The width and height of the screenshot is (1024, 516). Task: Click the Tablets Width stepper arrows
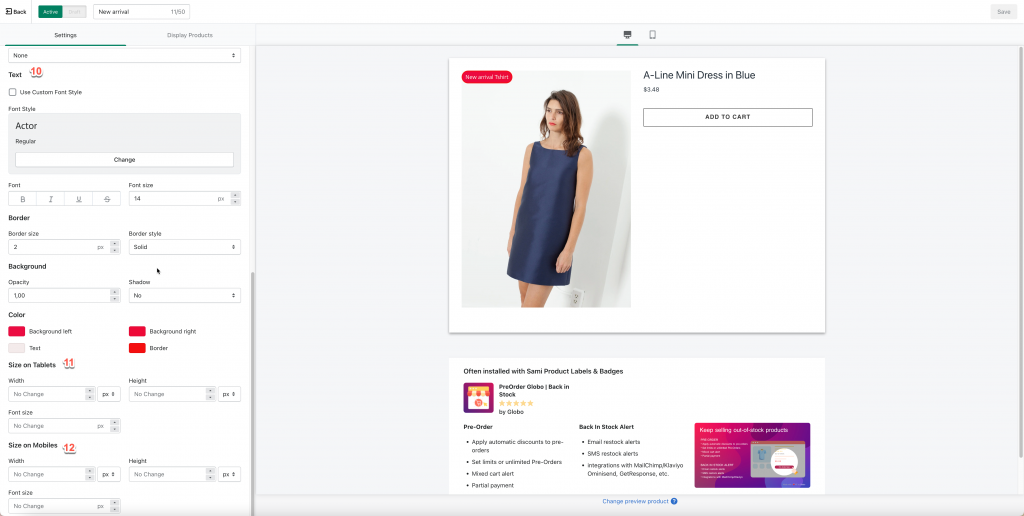[90, 394]
